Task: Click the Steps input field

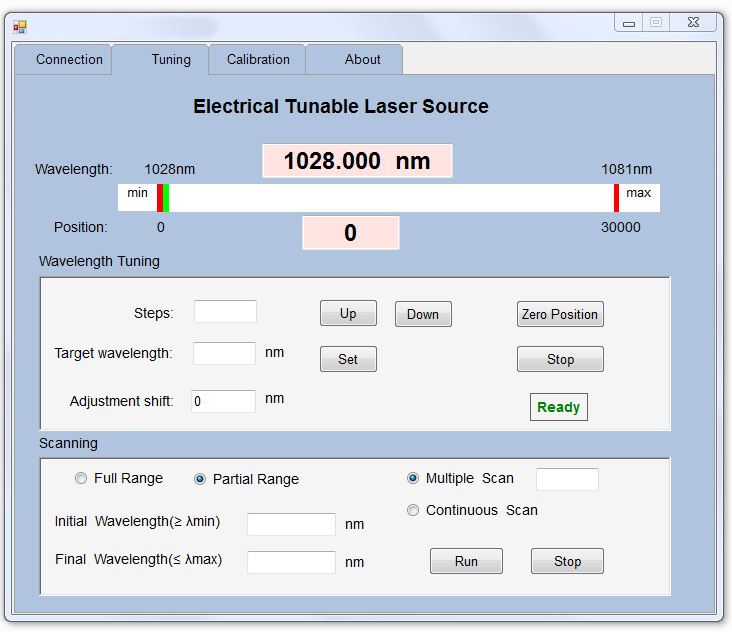Action: coord(225,312)
